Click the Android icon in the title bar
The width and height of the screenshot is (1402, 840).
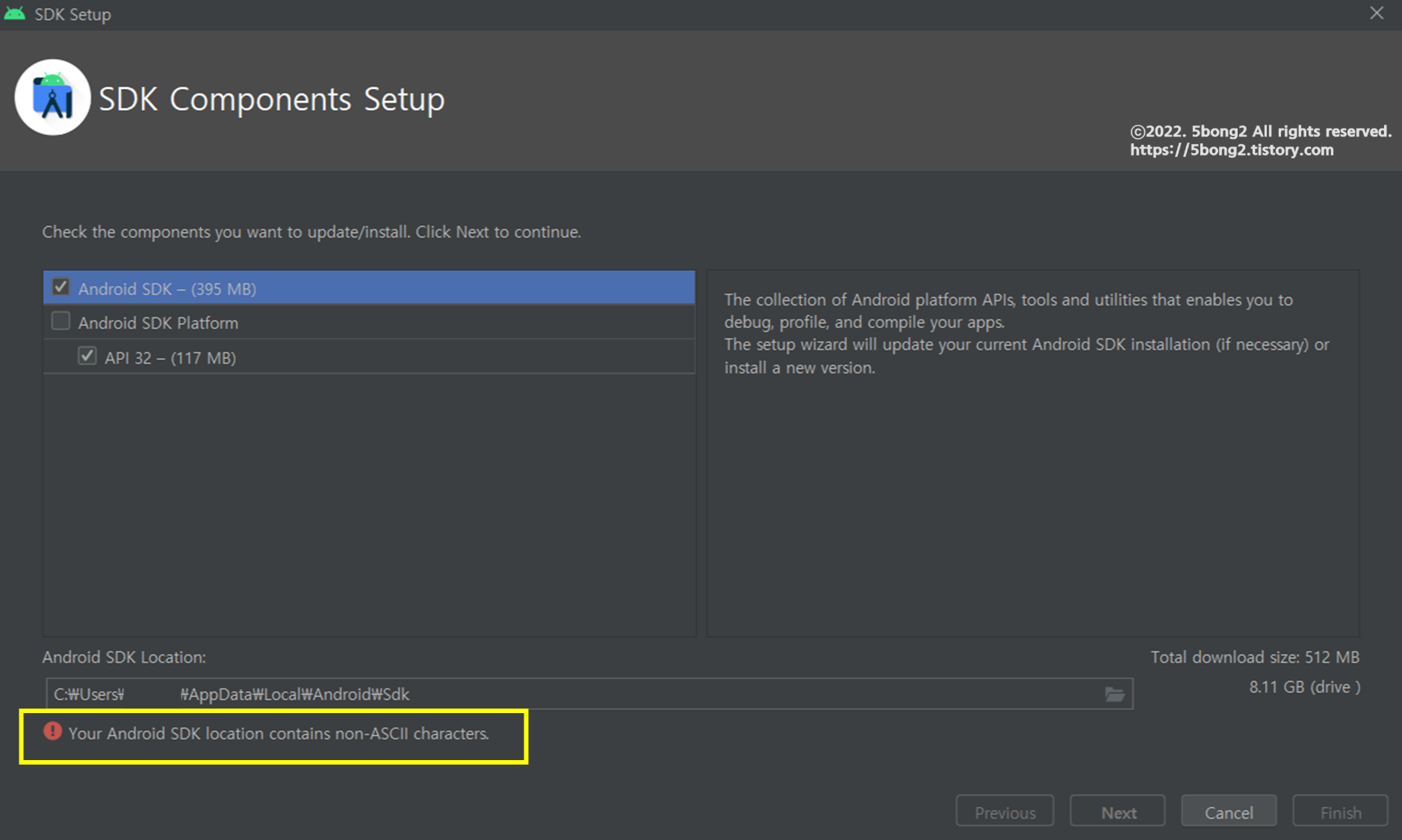coord(15,13)
